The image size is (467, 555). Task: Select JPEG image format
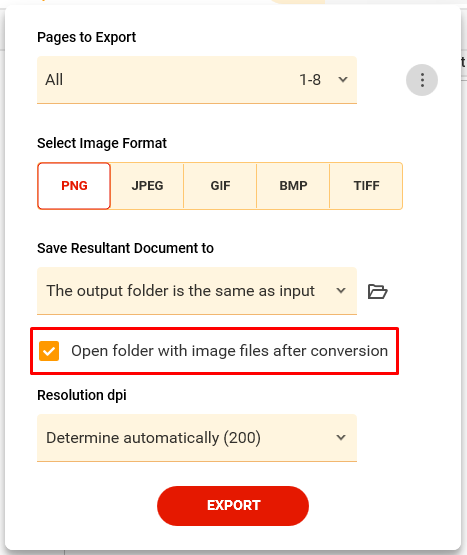(x=147, y=186)
